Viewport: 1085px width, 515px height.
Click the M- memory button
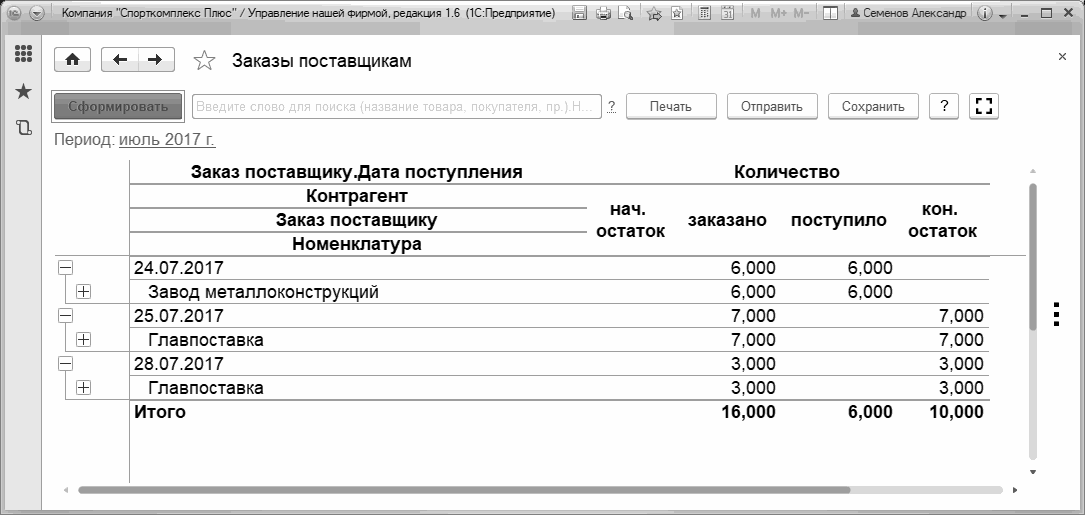click(x=801, y=13)
